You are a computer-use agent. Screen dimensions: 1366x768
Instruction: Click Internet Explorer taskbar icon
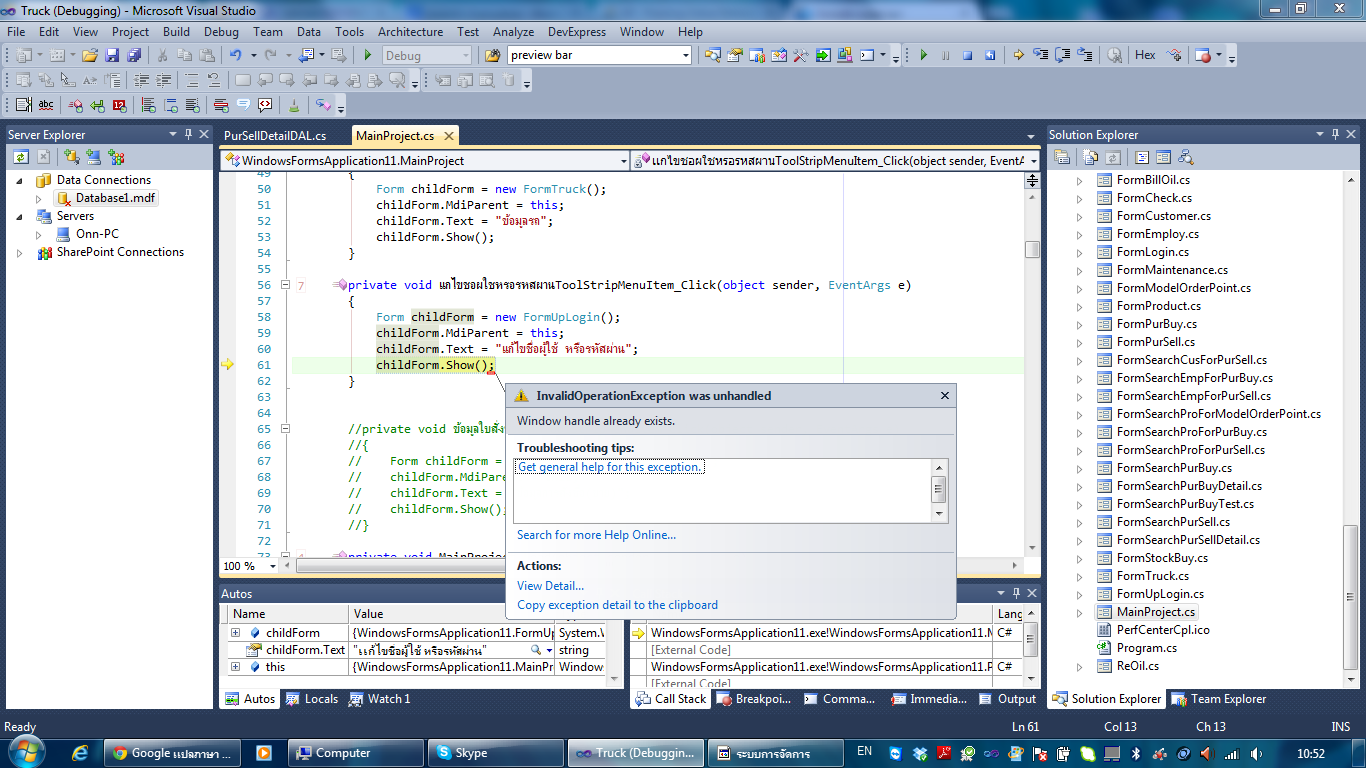click(80, 753)
